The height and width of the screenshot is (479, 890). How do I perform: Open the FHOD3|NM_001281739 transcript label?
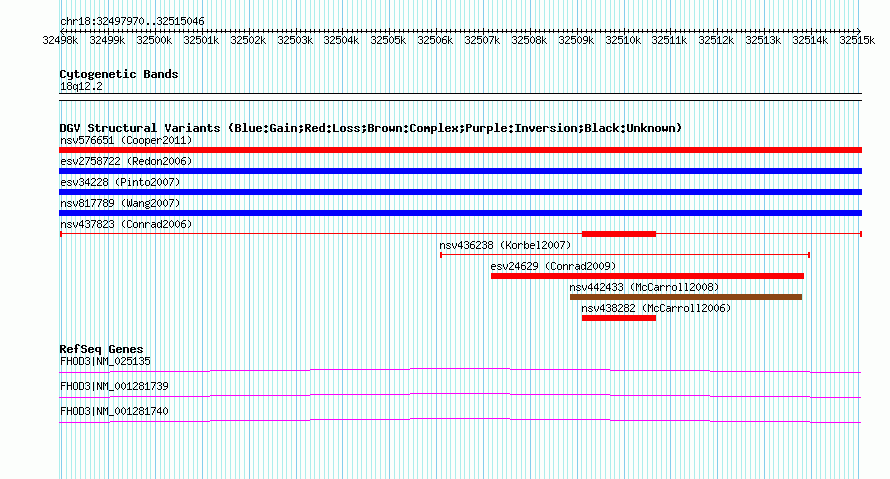click(114, 386)
